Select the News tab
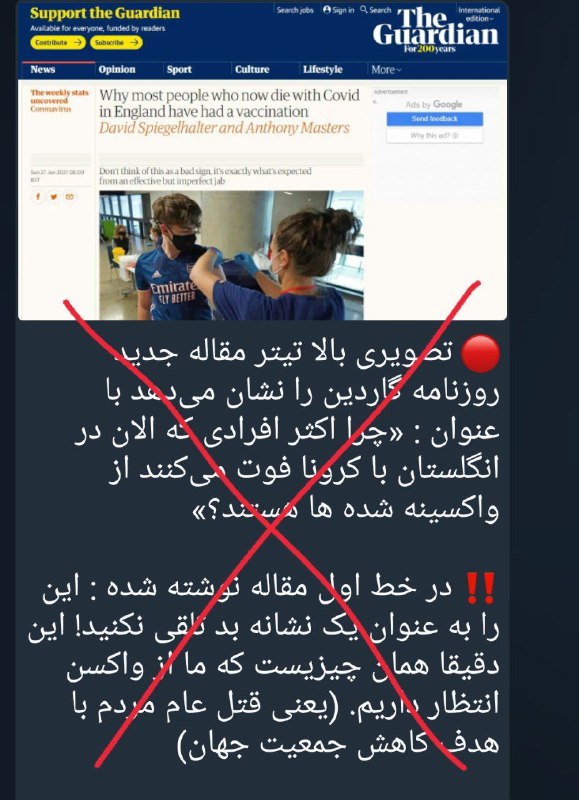Screen dimensions: 579x800 tap(43, 69)
